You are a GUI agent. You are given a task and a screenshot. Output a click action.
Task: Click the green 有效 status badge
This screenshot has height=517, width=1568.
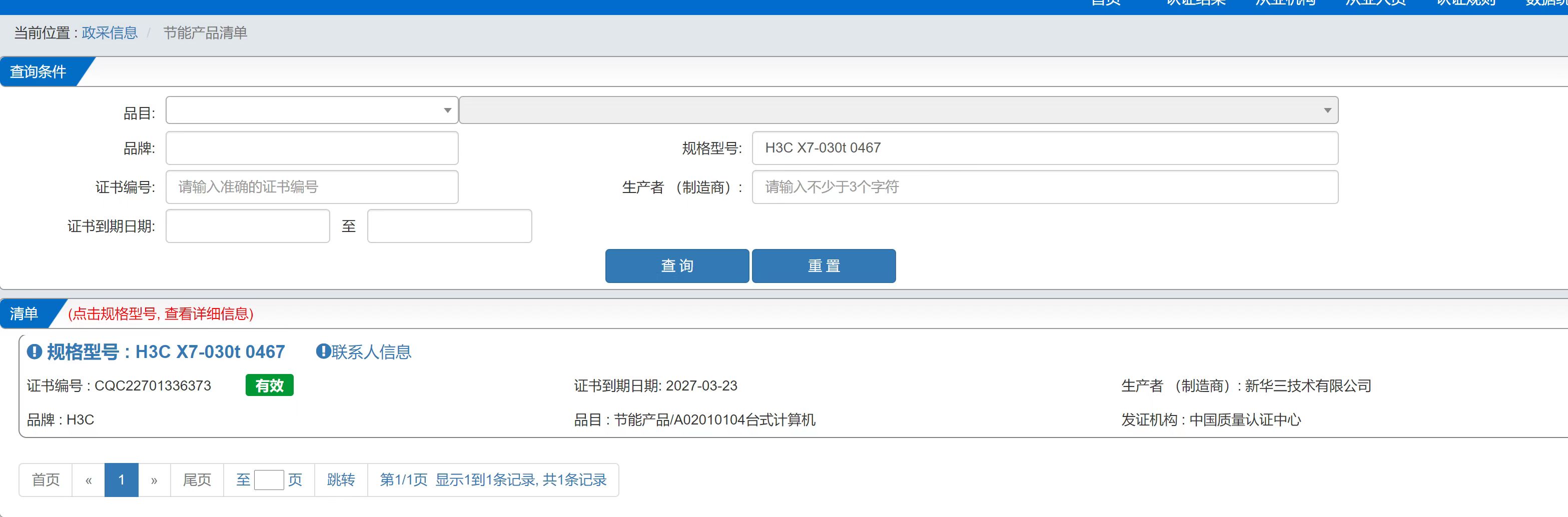270,385
